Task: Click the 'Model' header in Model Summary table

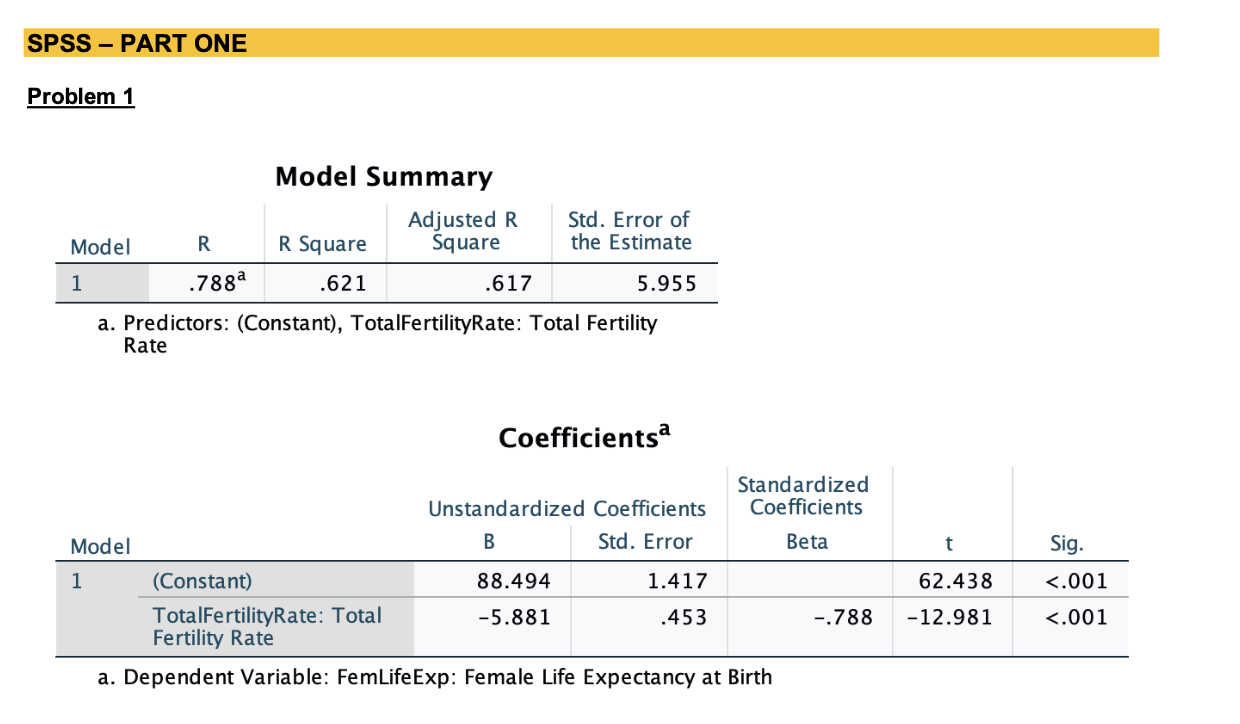Action: 100,246
